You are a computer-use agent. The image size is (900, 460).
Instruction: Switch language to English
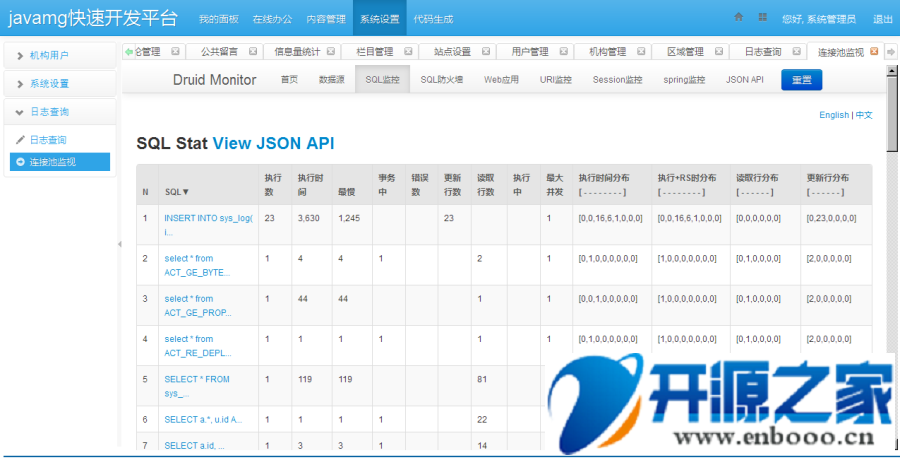point(834,115)
